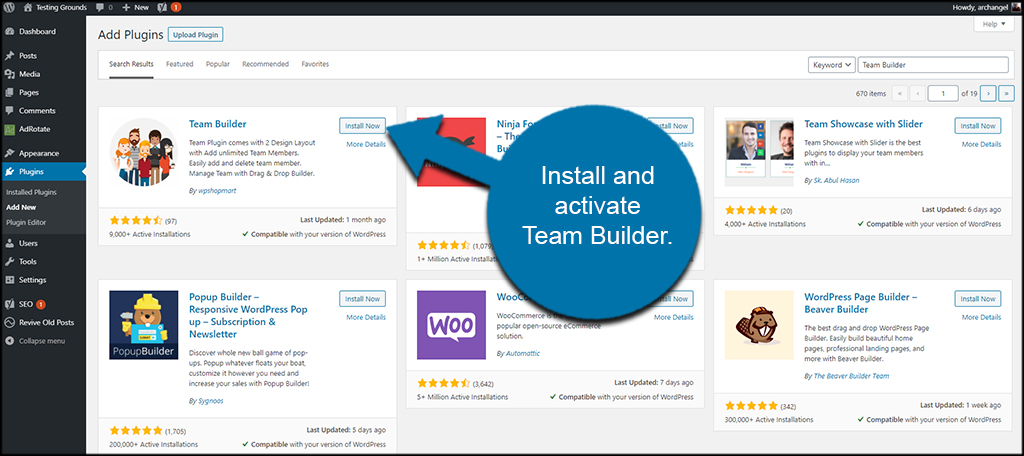Click the Popup Builder plugin thumbnail
The width and height of the screenshot is (1024, 456).
pyautogui.click(x=144, y=325)
